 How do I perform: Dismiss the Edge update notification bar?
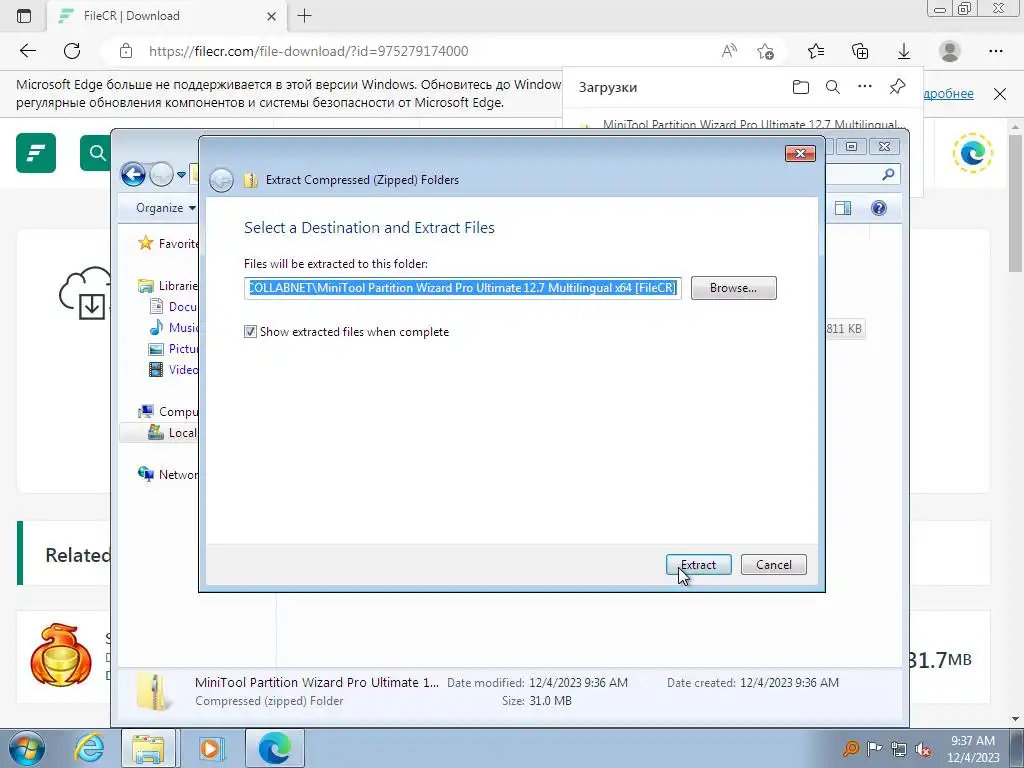[x=1000, y=94]
